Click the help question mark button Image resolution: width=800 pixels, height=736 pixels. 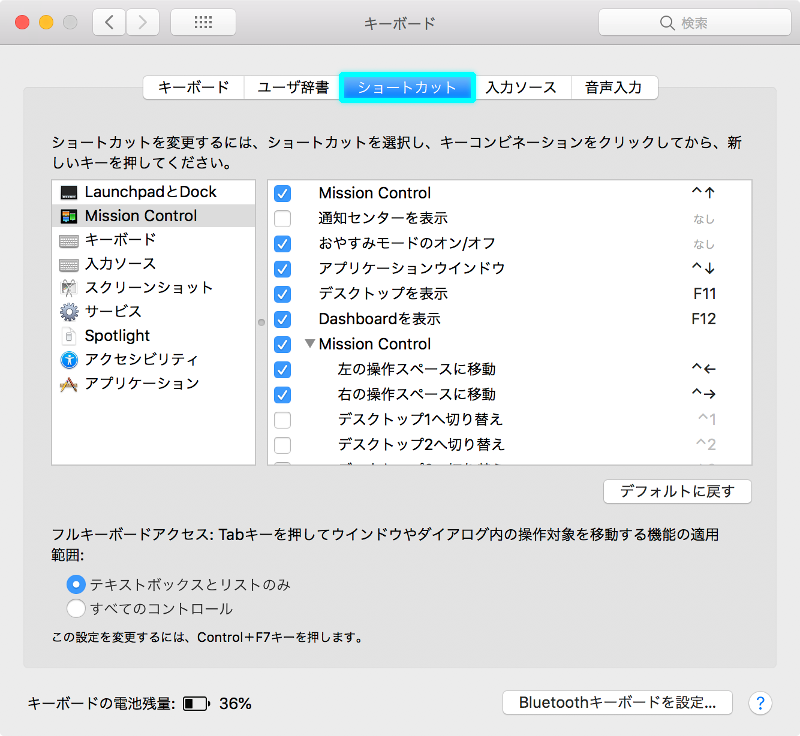coord(760,703)
